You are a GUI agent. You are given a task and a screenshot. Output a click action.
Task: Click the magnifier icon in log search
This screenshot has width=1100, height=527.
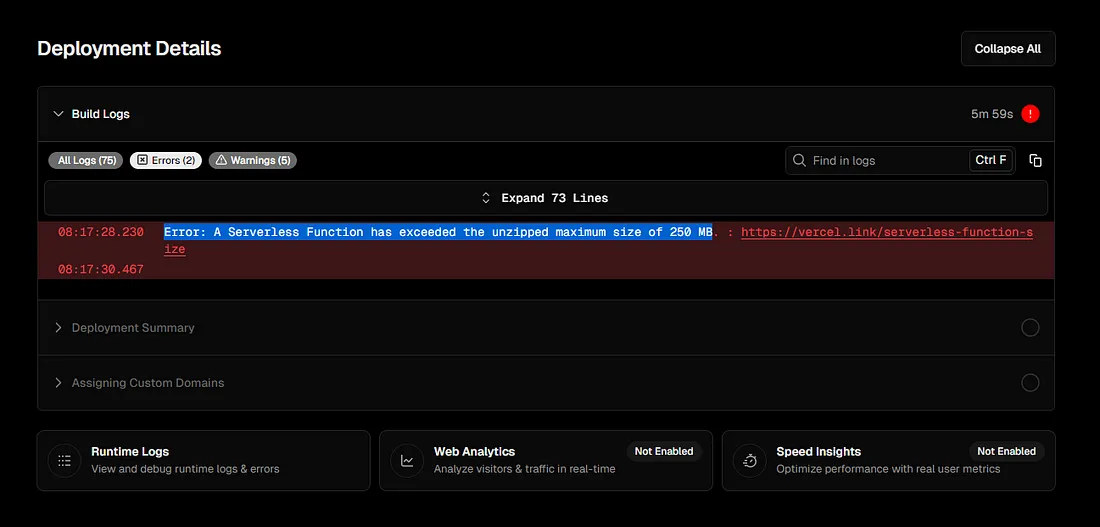(799, 161)
